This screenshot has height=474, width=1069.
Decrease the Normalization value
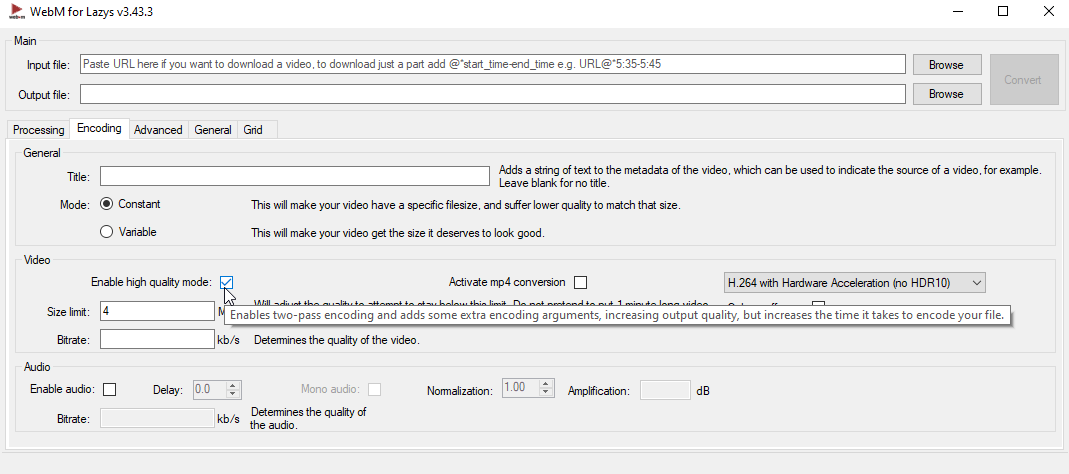[545, 393]
